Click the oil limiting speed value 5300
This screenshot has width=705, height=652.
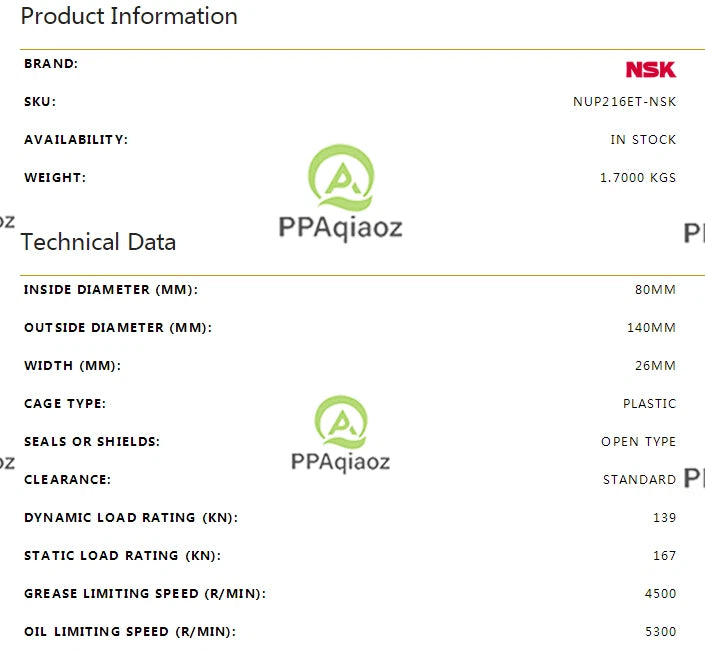(x=660, y=632)
